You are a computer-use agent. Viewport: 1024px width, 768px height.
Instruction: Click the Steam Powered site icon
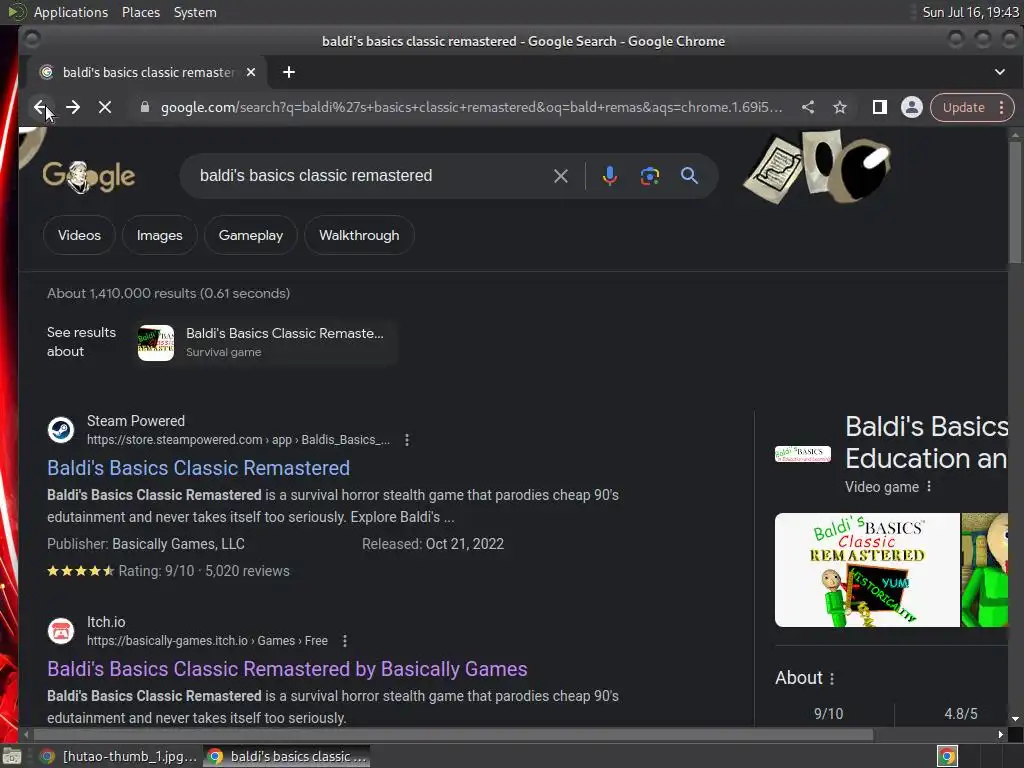tap(61, 430)
